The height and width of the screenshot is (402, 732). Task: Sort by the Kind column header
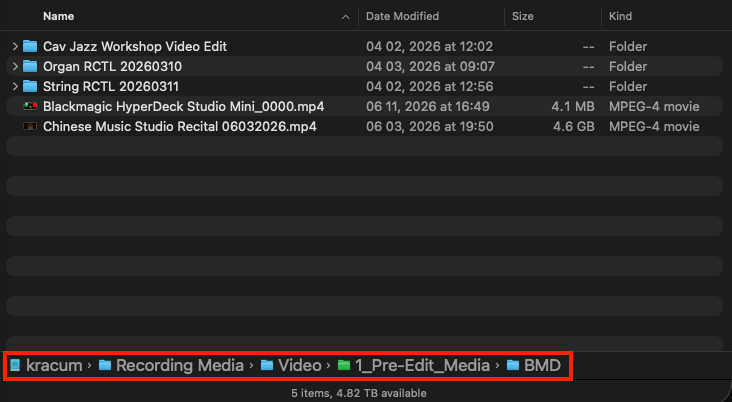[x=620, y=16]
